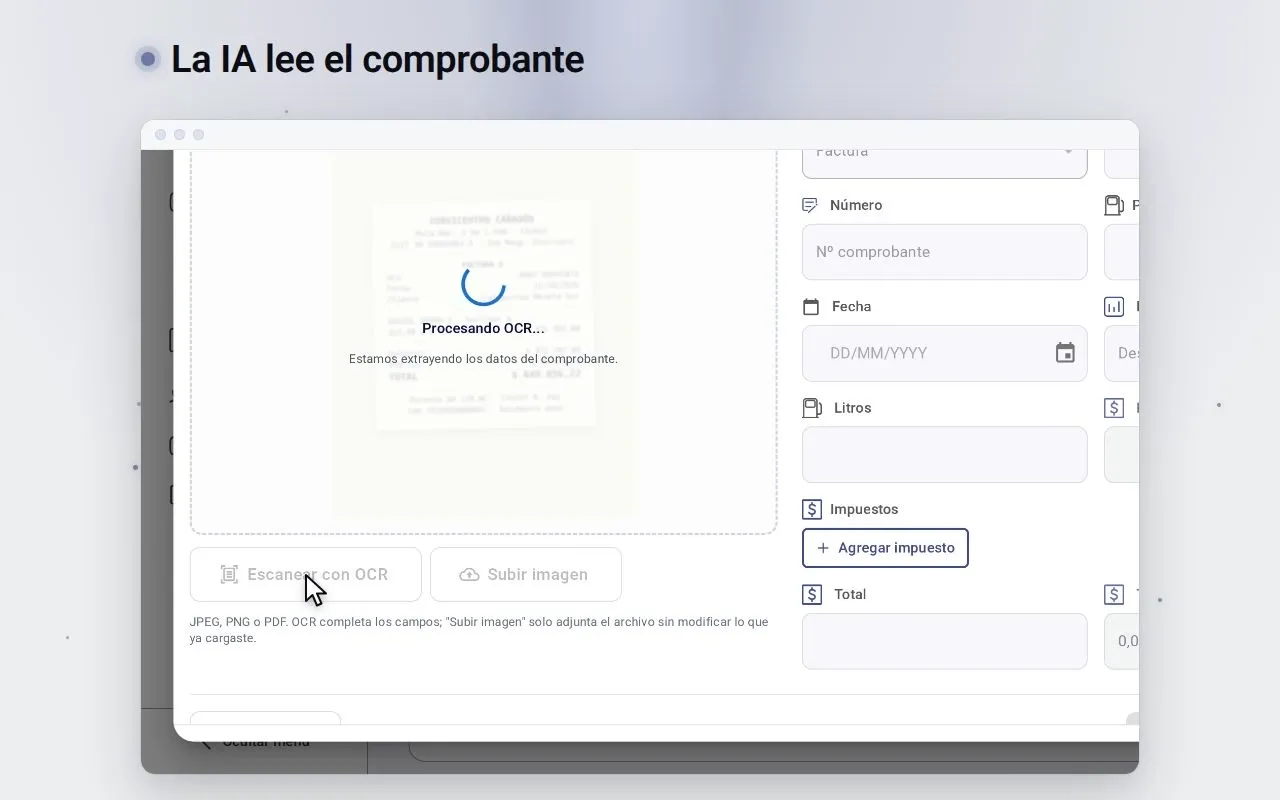Click the dollar icon beside Impuestos
This screenshot has height=800, width=1280.
click(x=812, y=509)
